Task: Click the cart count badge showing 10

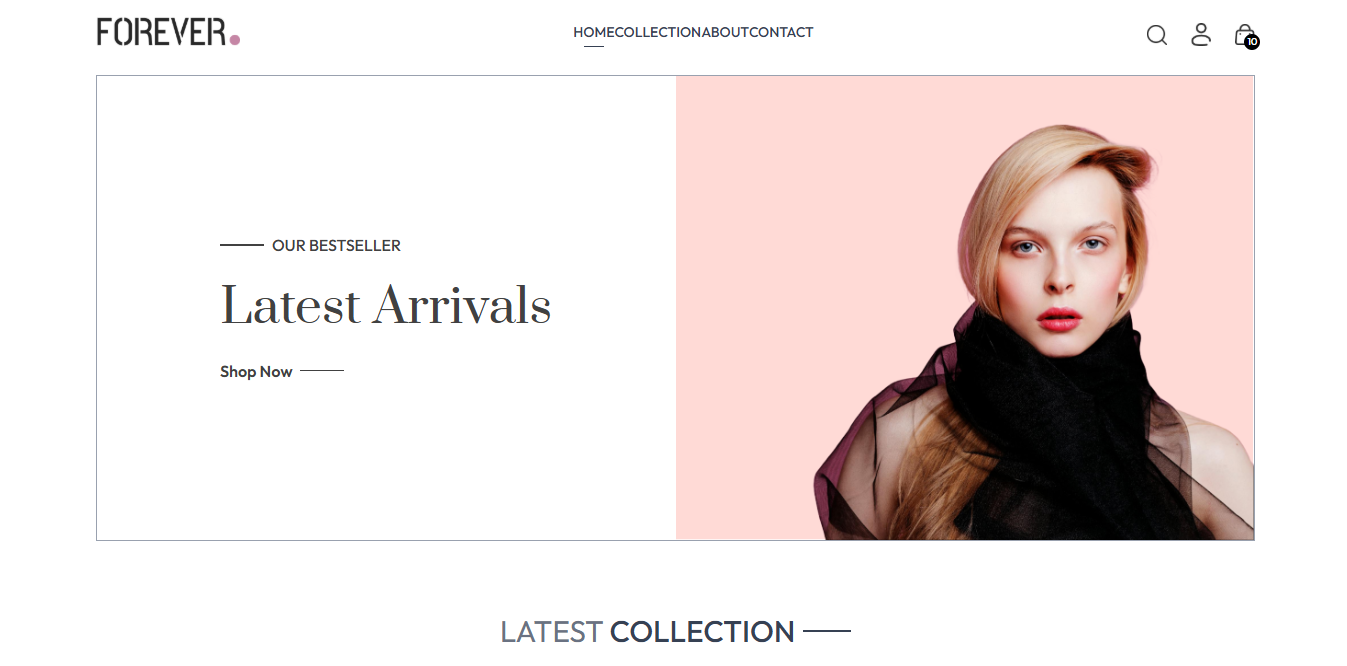Action: click(x=1252, y=42)
